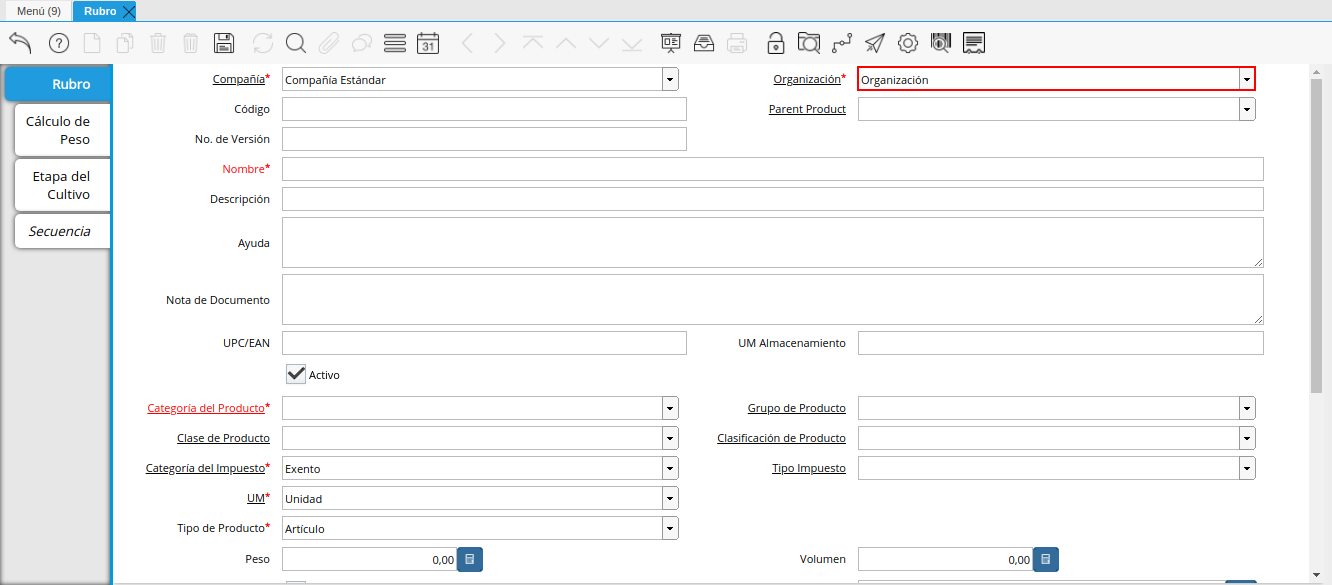The image size is (1332, 585).
Task: Click the UPC/EAN input field
Action: 484,343
